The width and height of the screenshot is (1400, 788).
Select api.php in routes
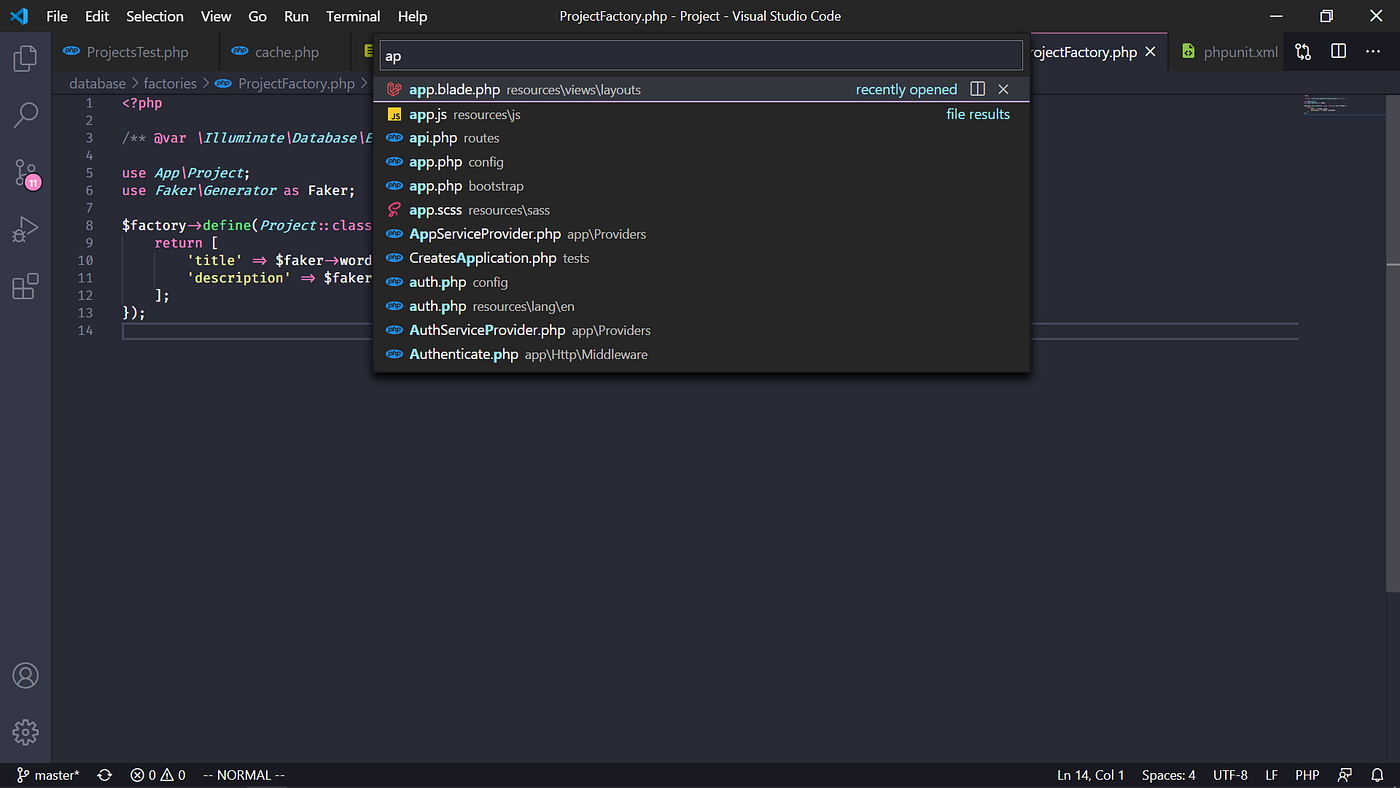point(701,138)
